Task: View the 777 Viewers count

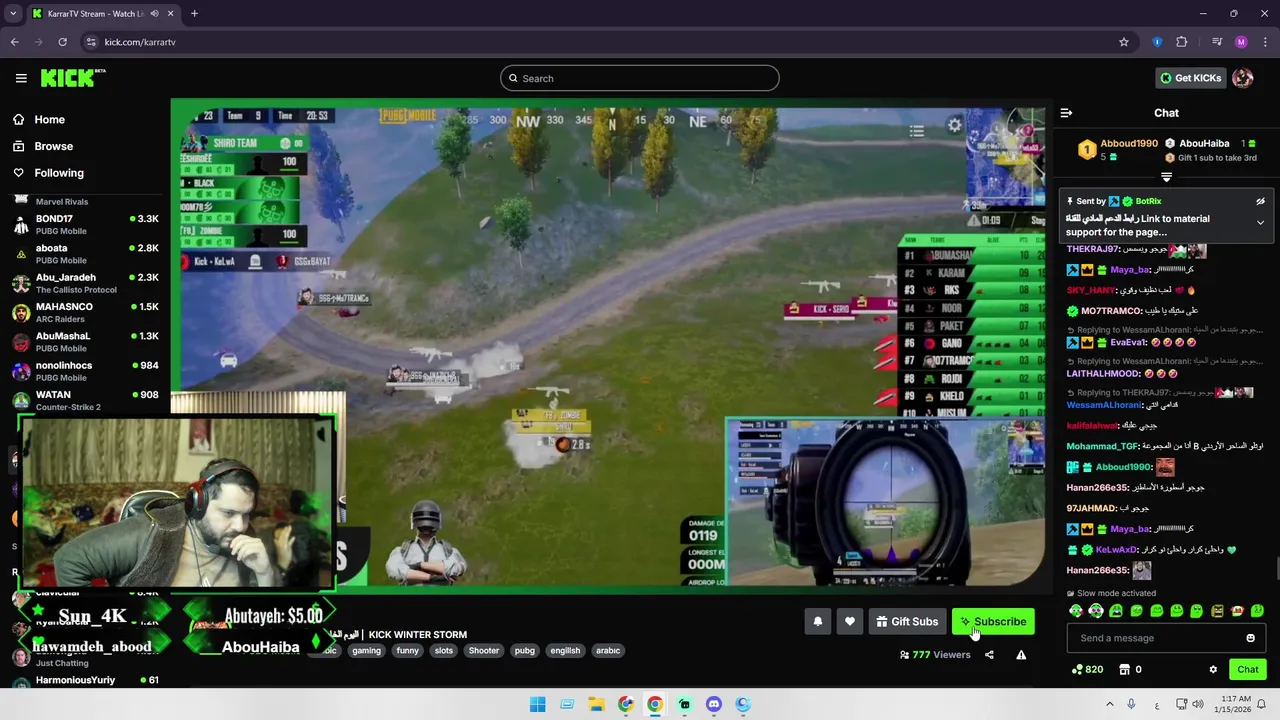Action: (x=935, y=655)
